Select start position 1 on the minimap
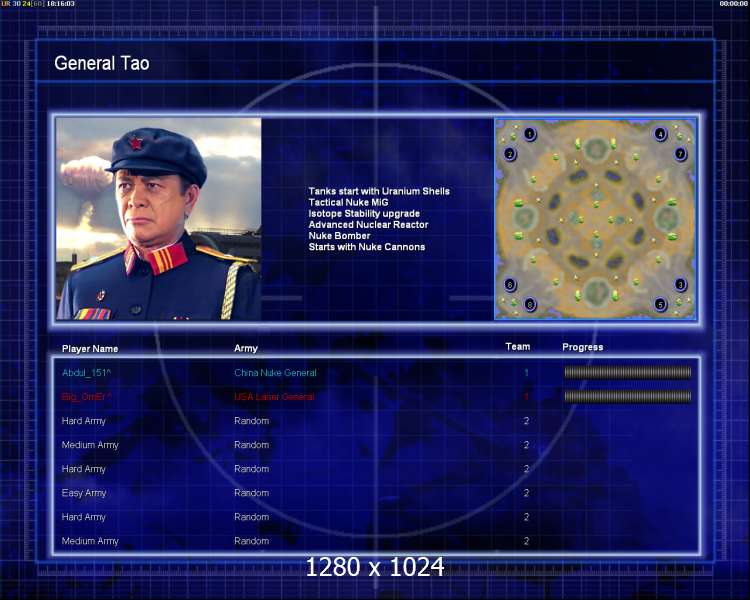This screenshot has height=600, width=750. 529,133
